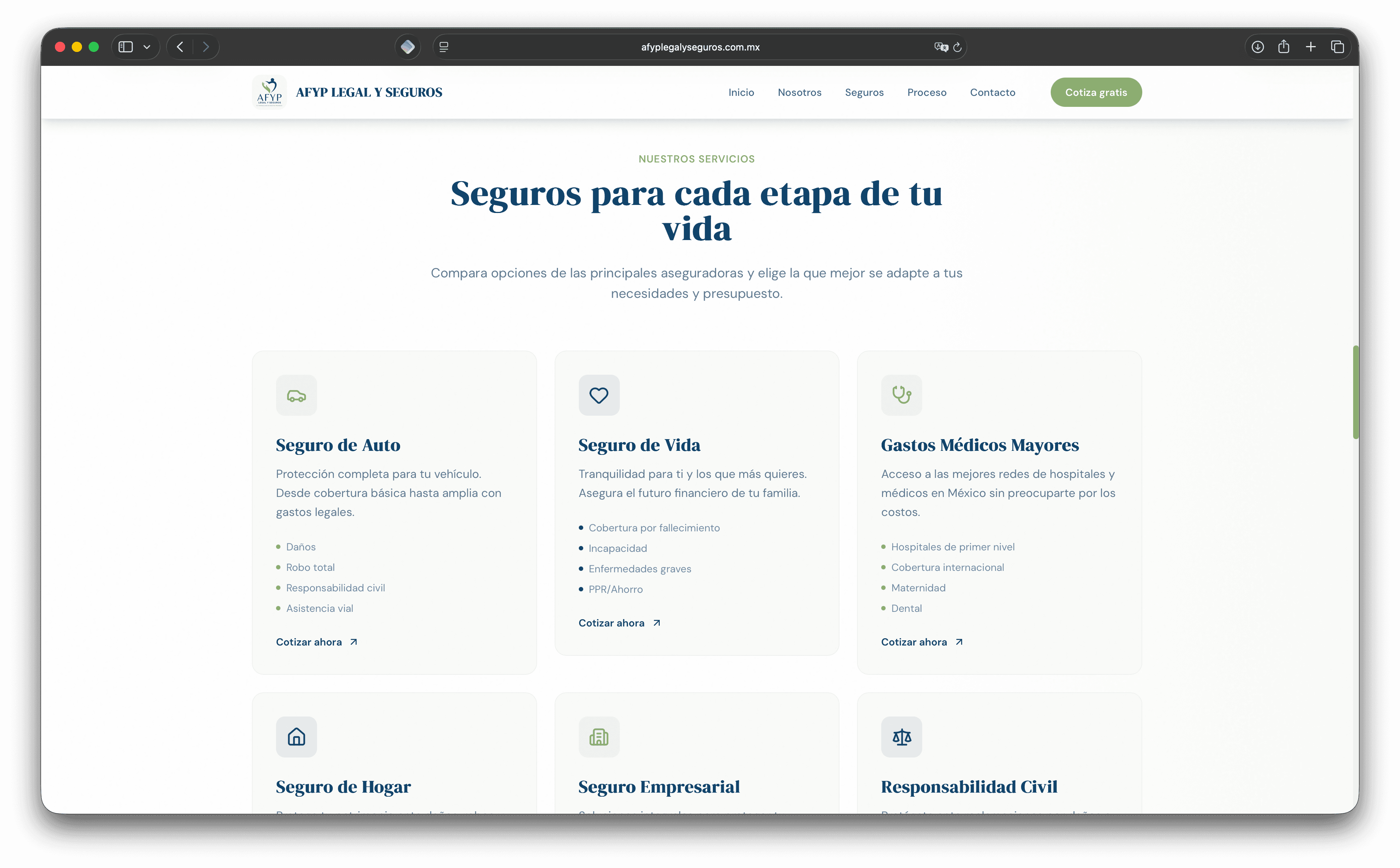Image resolution: width=1400 pixels, height=868 pixels.
Task: Open the page reader menu icon in address bar
Action: [x=444, y=47]
